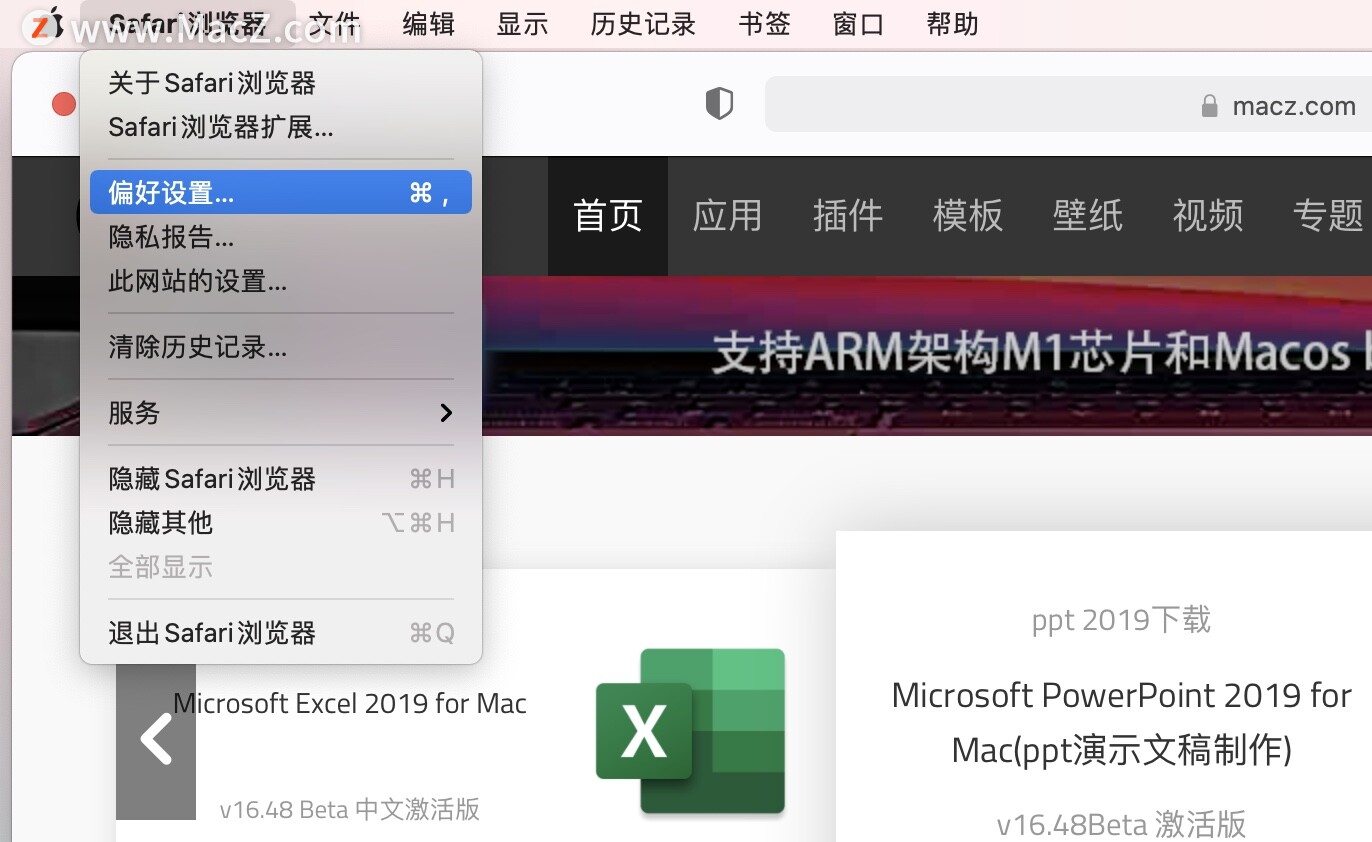
Task: Open the 应用 navigation tab
Action: tap(728, 215)
